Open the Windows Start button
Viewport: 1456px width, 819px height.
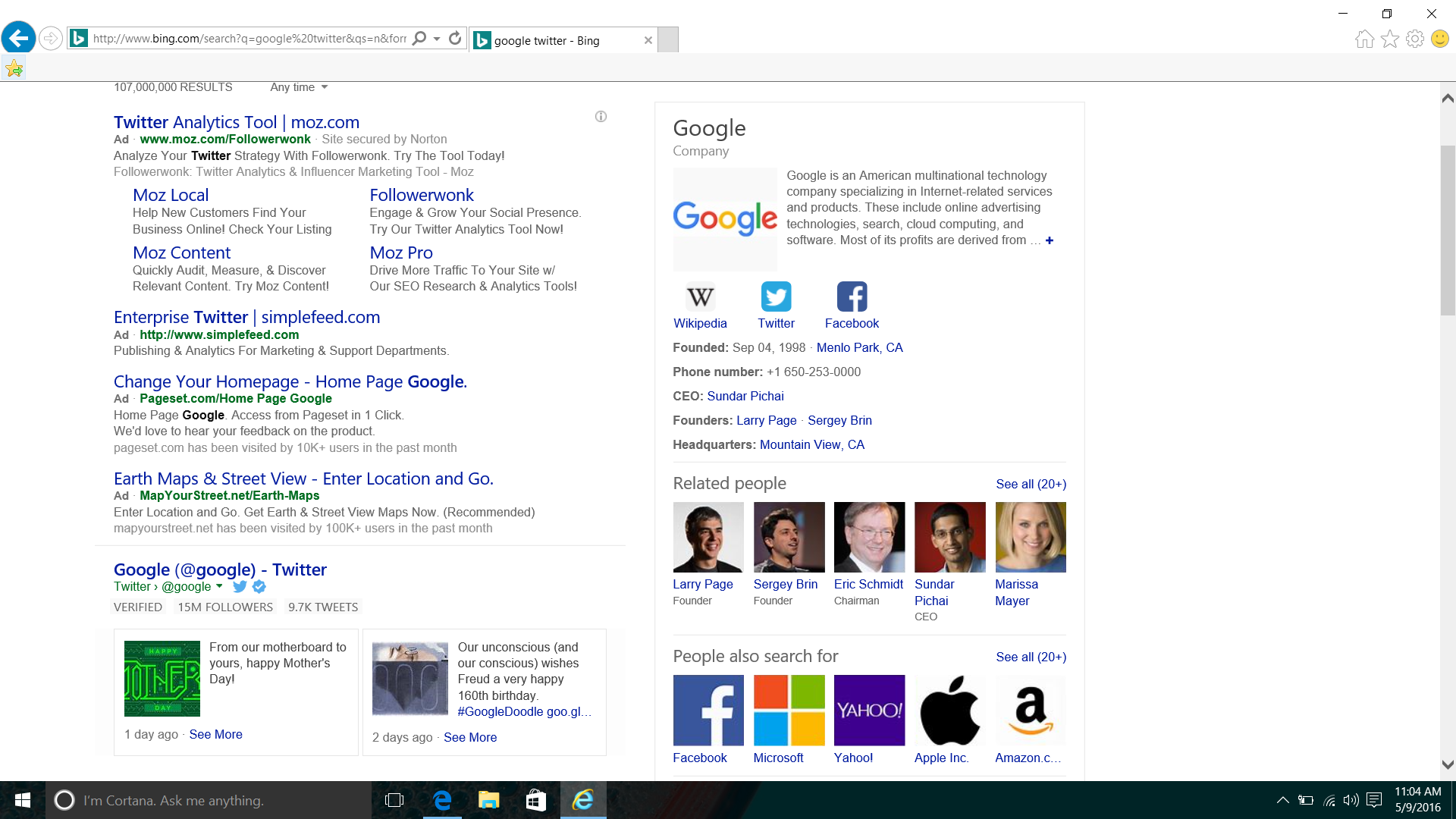23,800
